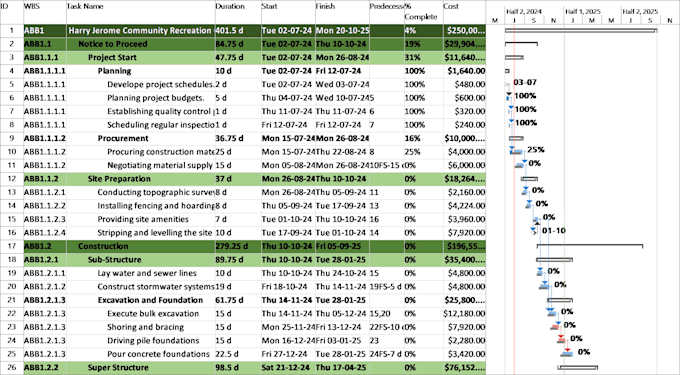This screenshot has width=680, height=375.
Task: Click the '$7,920.00' cost in the Shoring row
Action: 464,327
